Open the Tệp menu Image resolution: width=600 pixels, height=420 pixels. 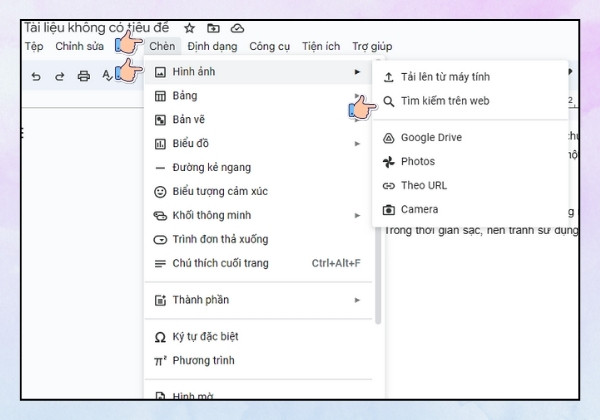tap(34, 47)
